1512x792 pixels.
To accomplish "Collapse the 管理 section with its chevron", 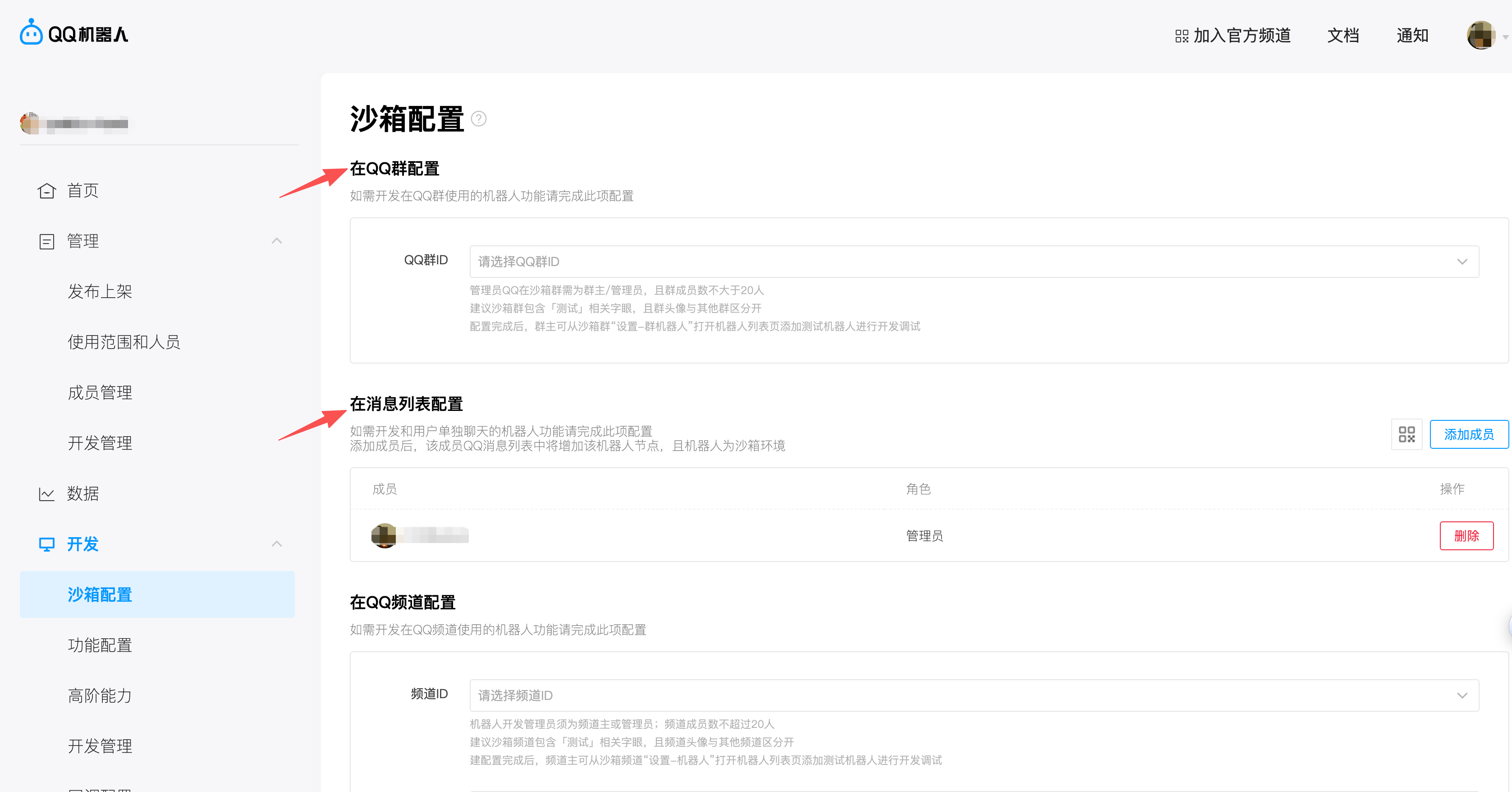I will tap(276, 241).
